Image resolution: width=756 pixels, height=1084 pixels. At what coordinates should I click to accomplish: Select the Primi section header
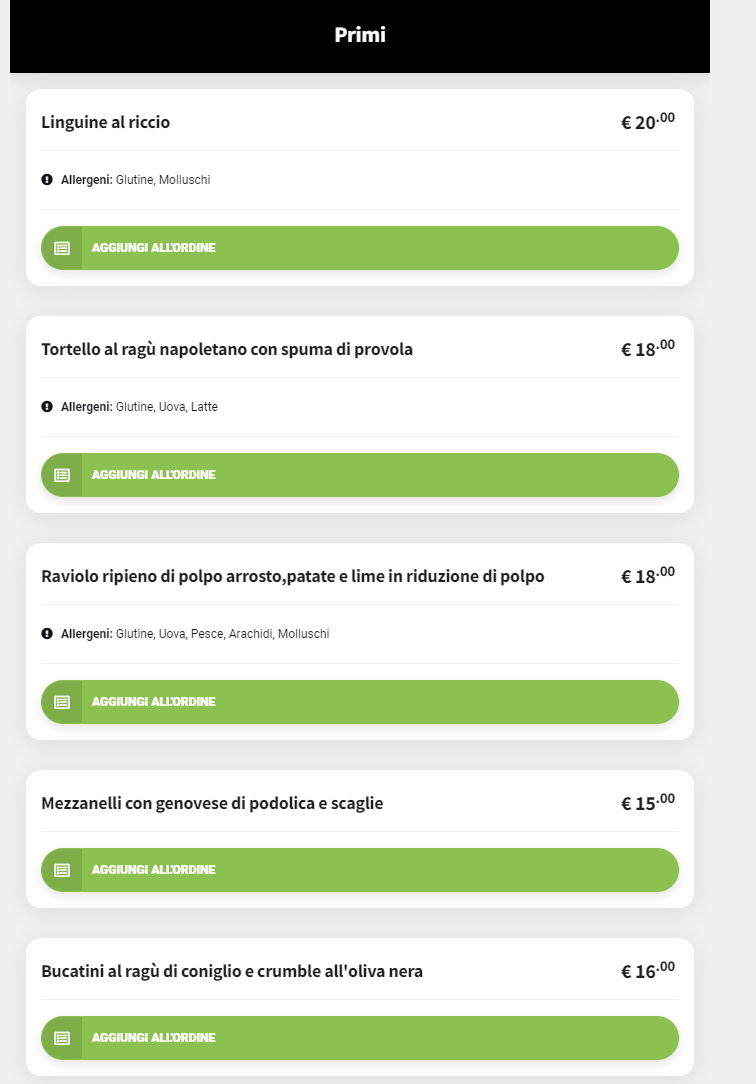point(360,35)
